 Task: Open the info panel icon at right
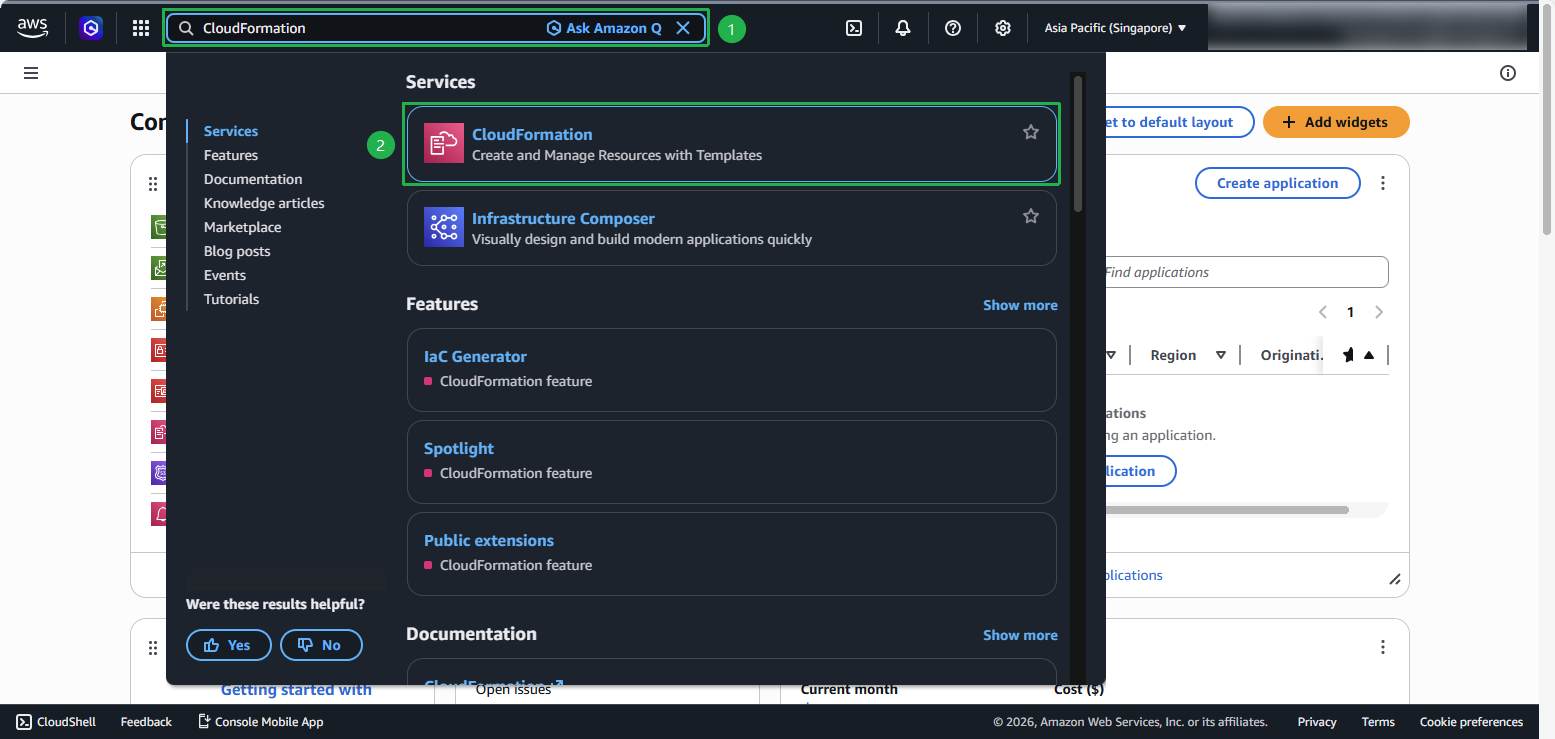pyautogui.click(x=1508, y=73)
